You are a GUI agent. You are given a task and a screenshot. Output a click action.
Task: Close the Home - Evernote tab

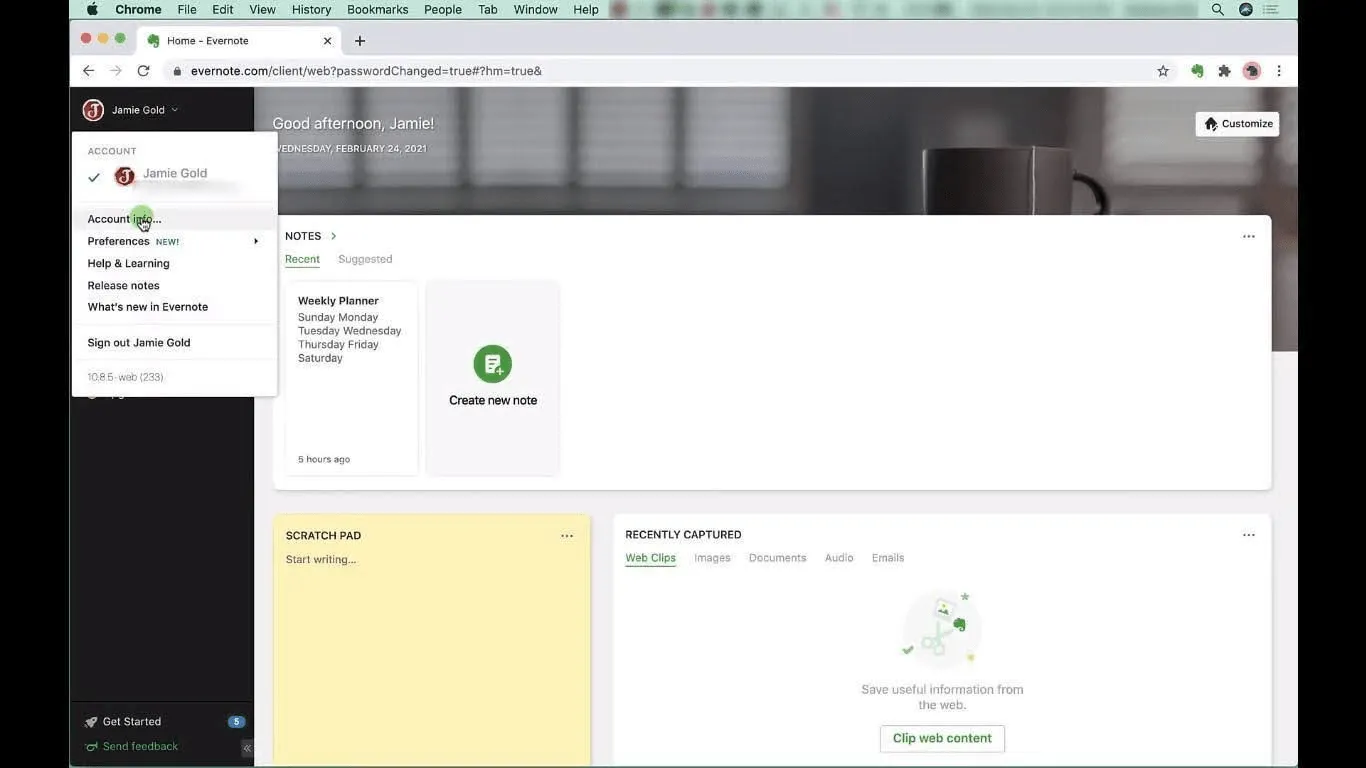pyautogui.click(x=327, y=41)
